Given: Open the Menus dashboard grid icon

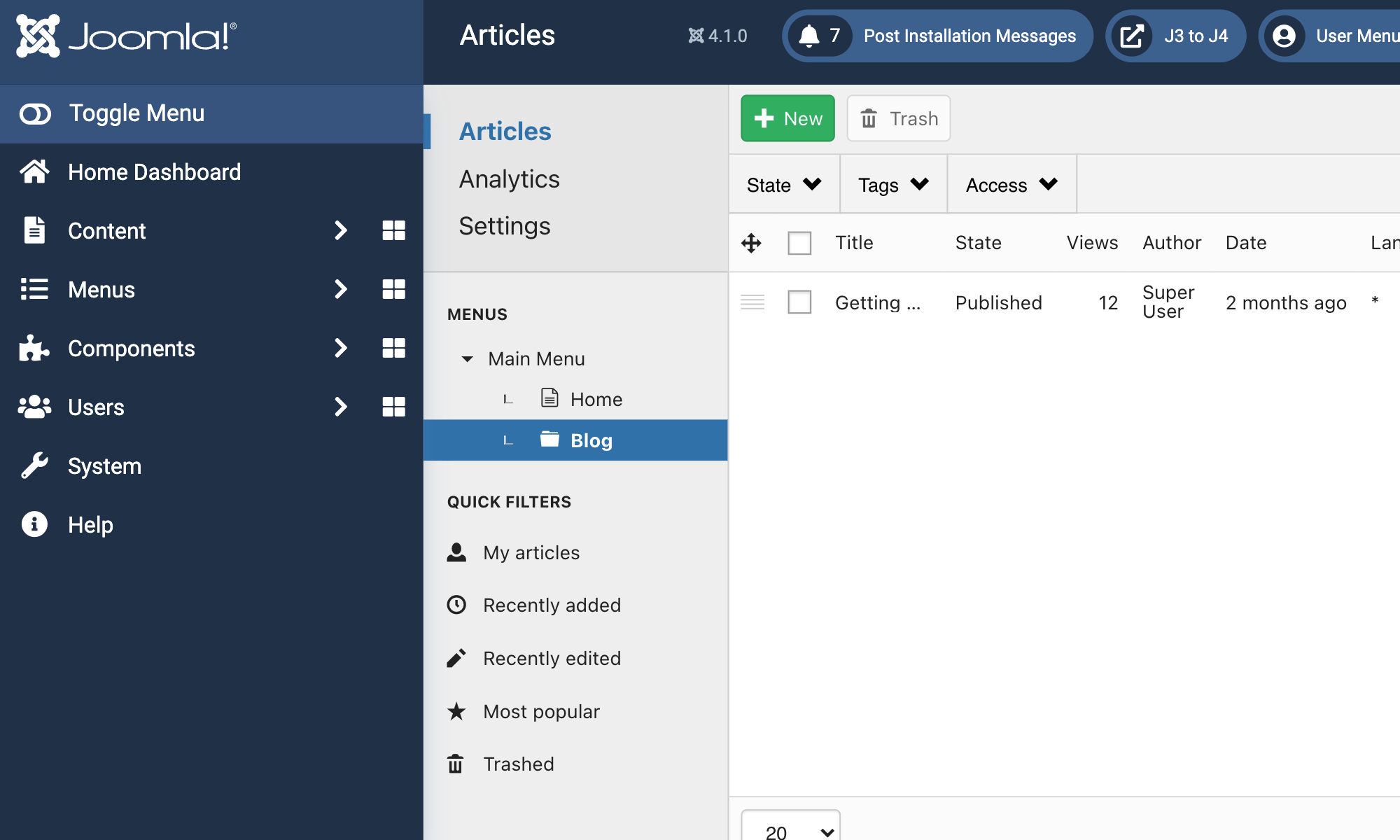Looking at the screenshot, I should (393, 289).
